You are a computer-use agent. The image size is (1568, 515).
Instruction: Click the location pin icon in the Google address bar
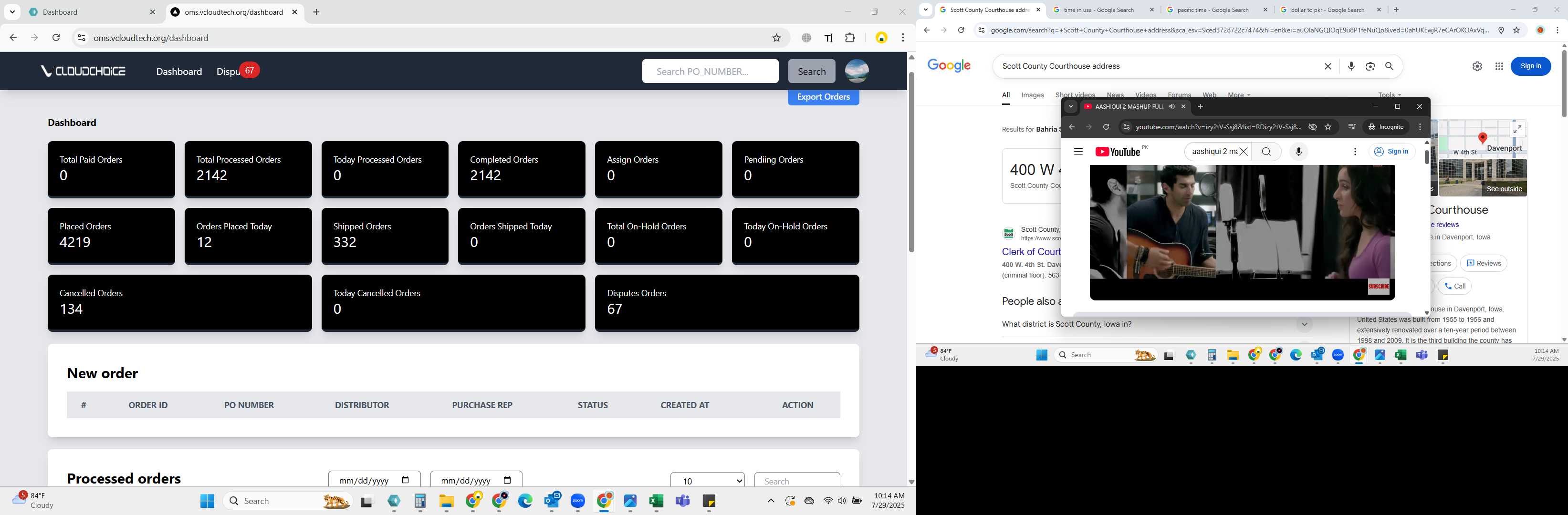(x=1501, y=31)
